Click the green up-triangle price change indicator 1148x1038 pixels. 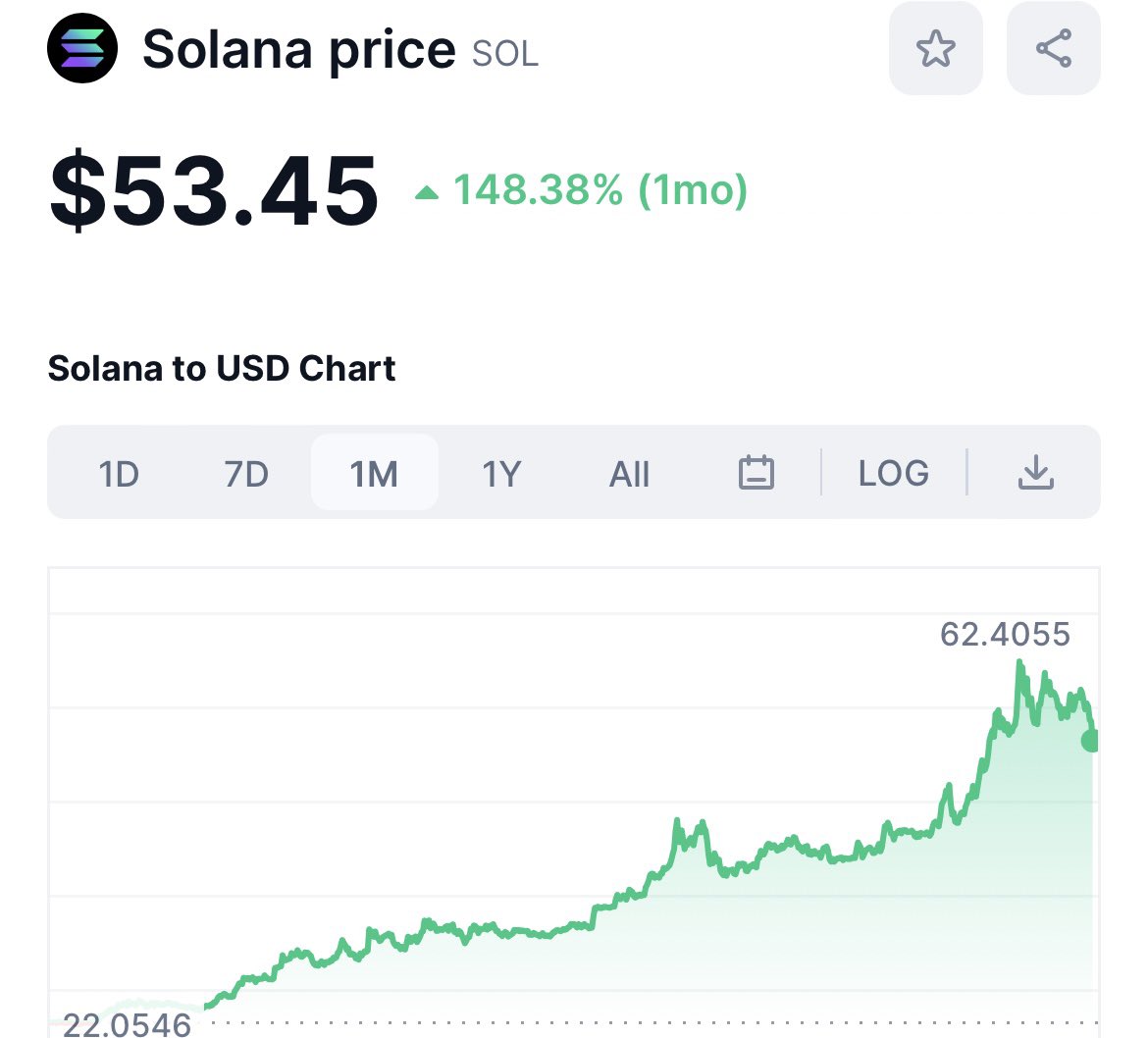click(426, 192)
